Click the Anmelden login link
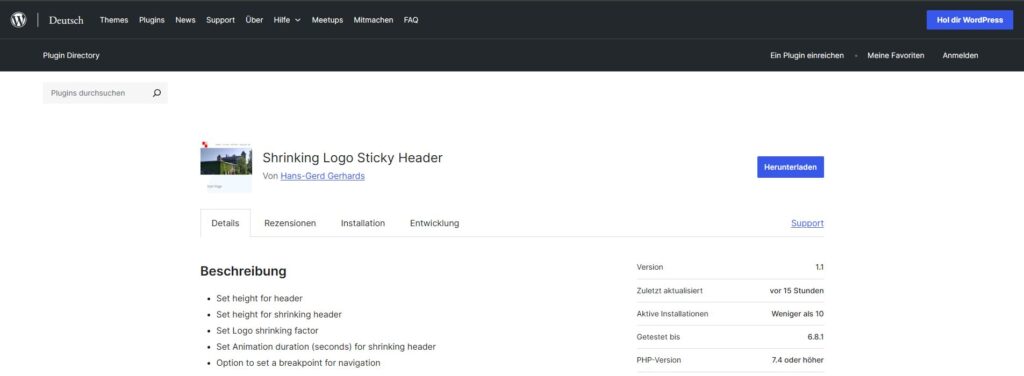The width and height of the screenshot is (1024, 376). point(960,55)
